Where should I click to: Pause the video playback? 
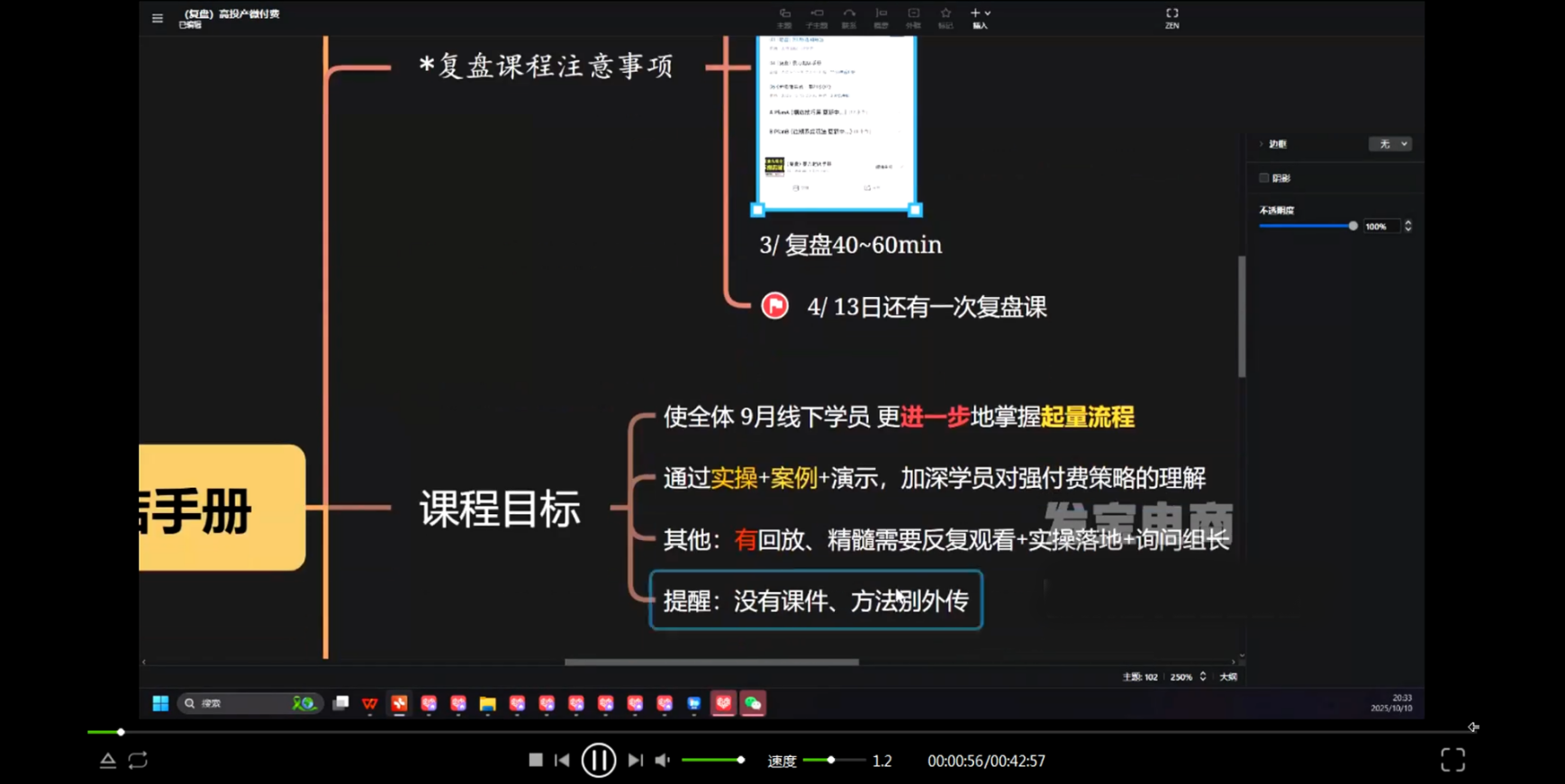click(x=598, y=761)
